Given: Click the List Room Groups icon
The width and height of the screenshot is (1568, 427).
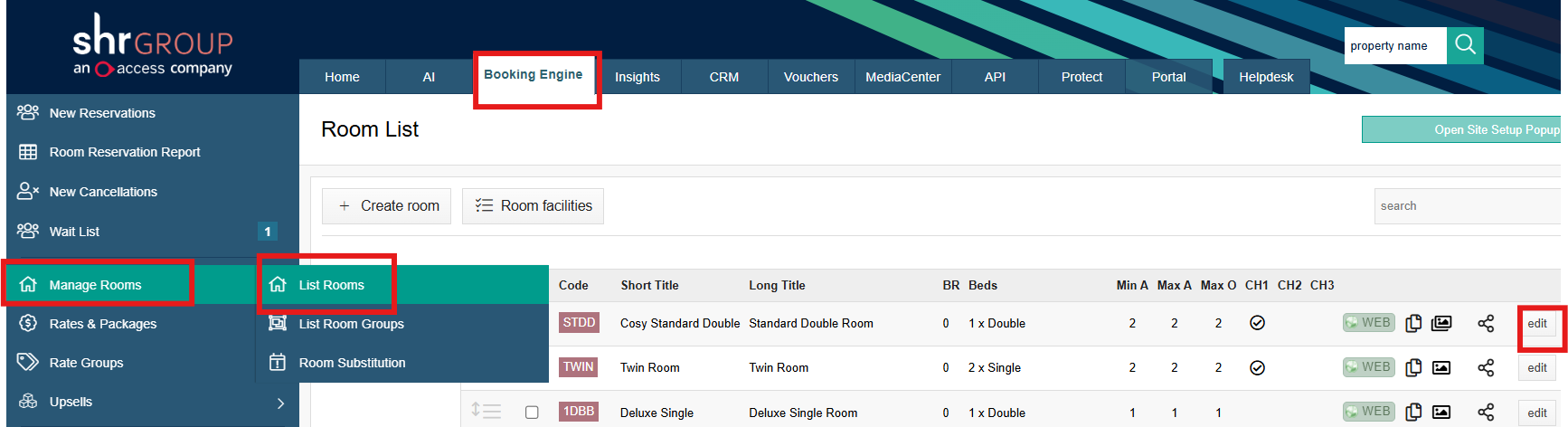Looking at the screenshot, I should coord(278,323).
